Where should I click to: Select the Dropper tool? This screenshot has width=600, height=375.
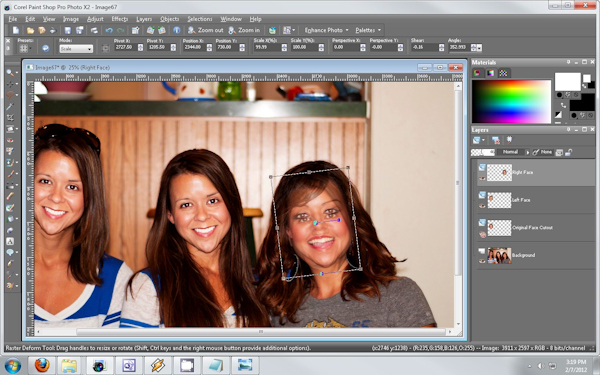coord(10,106)
